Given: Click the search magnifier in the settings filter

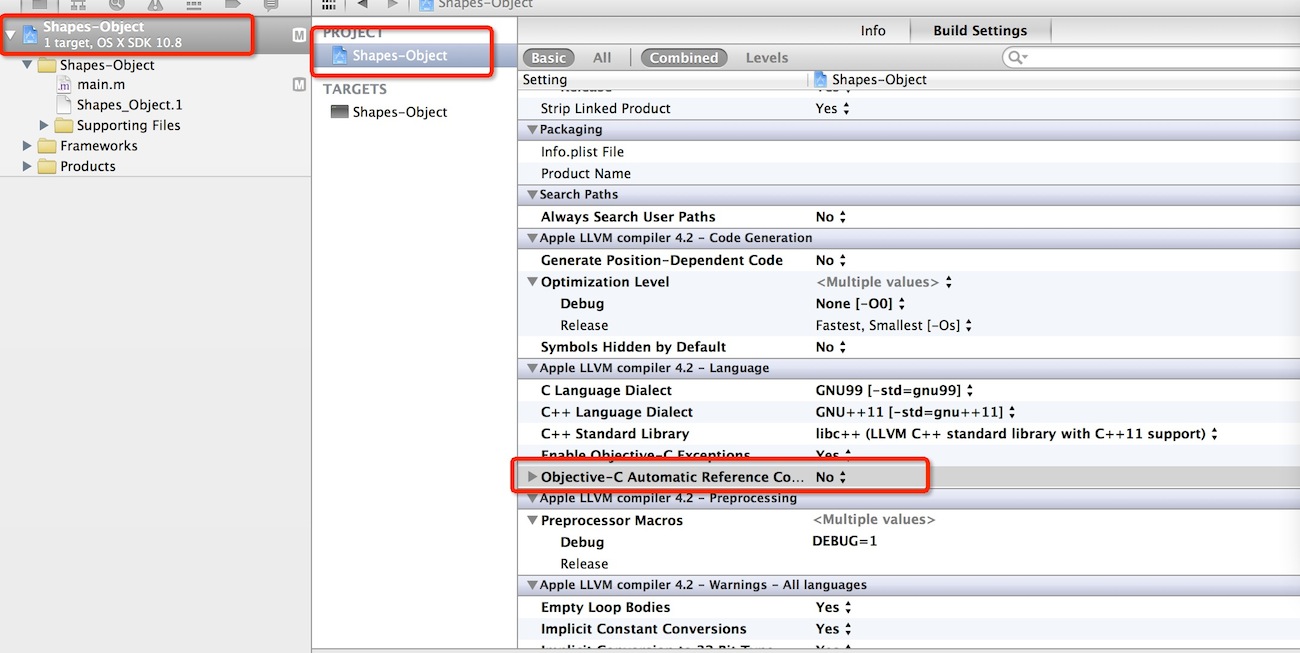Looking at the screenshot, I should point(1017,58).
